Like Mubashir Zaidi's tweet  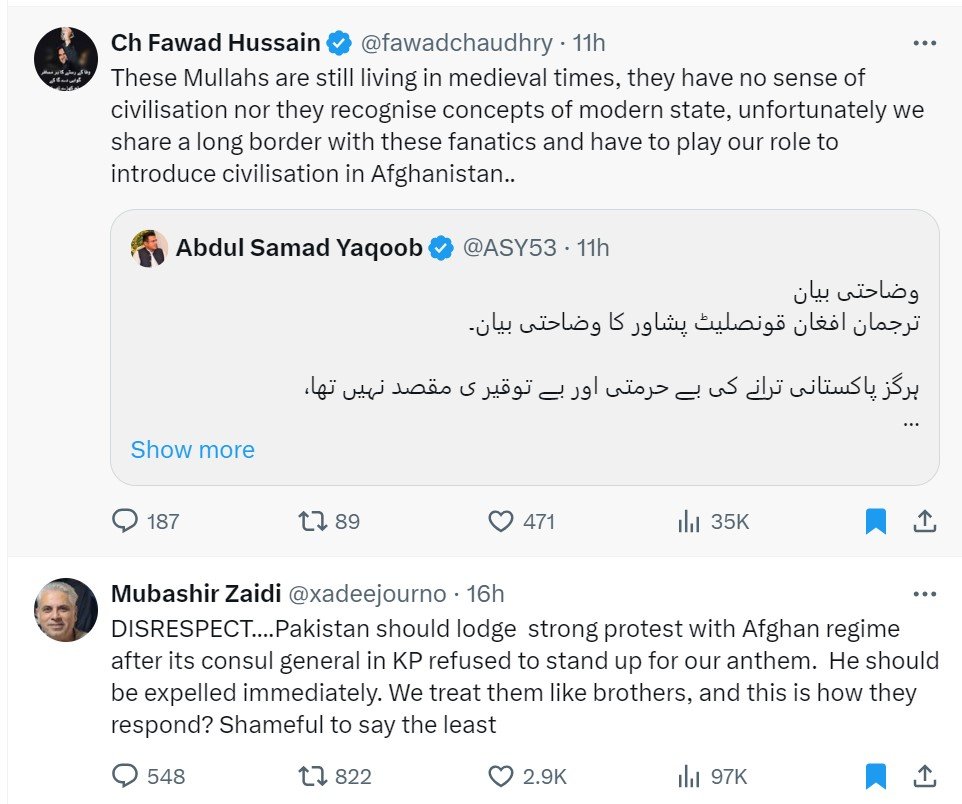point(500,776)
